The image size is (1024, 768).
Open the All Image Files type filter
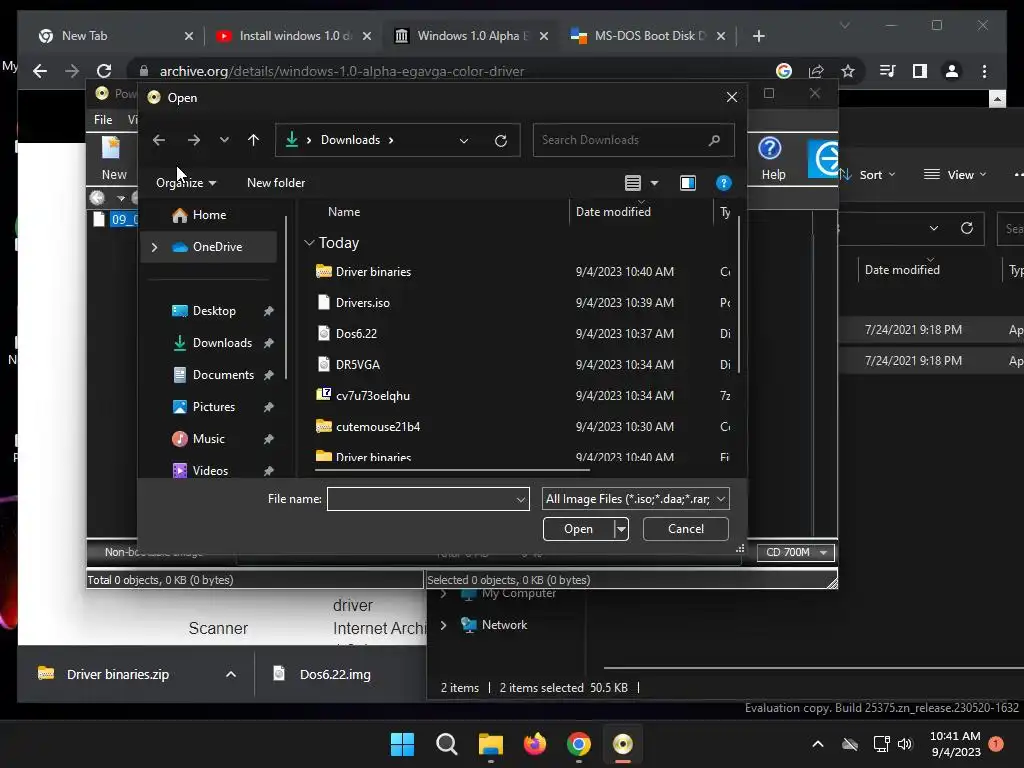tap(635, 499)
